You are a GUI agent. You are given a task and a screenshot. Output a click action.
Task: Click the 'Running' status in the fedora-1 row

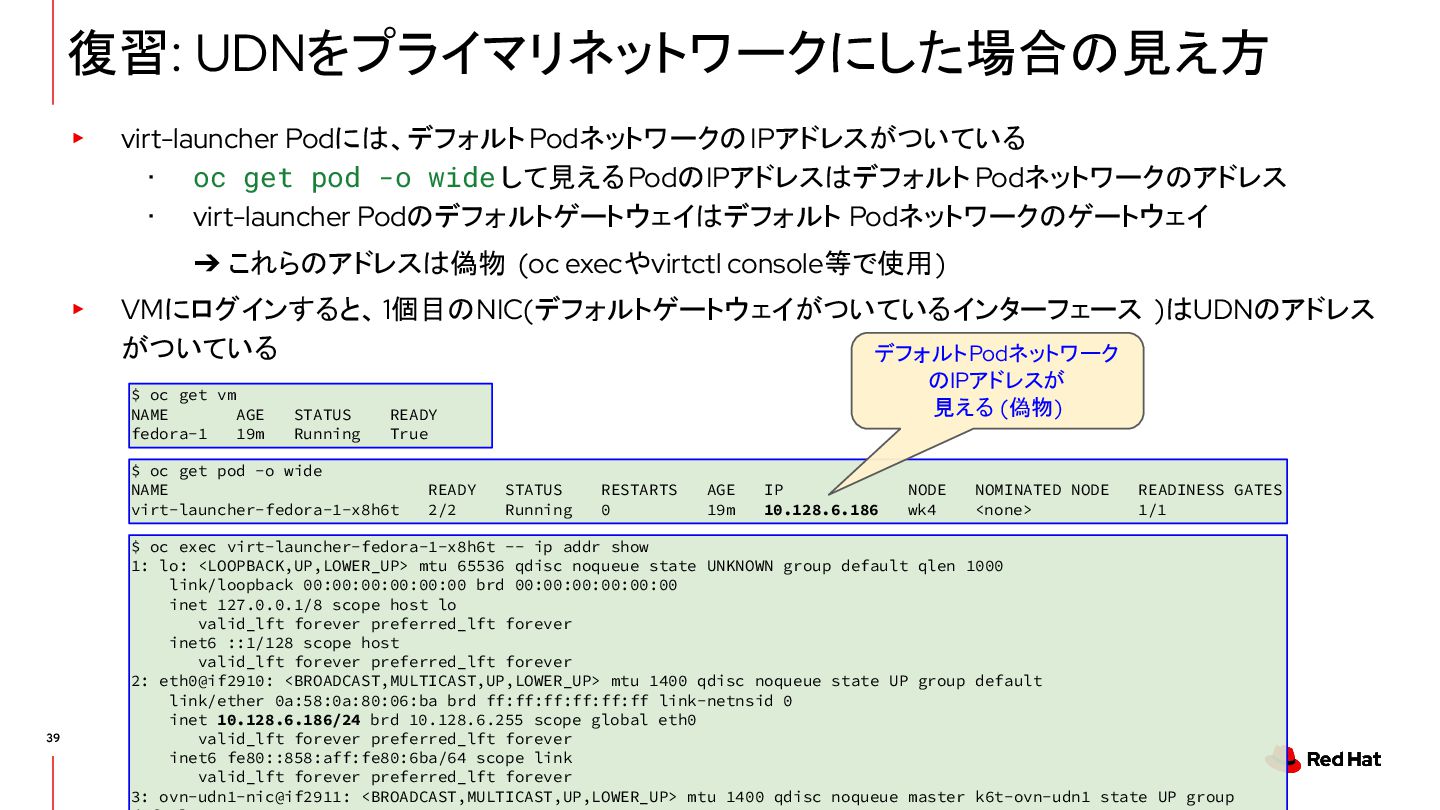click(x=327, y=434)
